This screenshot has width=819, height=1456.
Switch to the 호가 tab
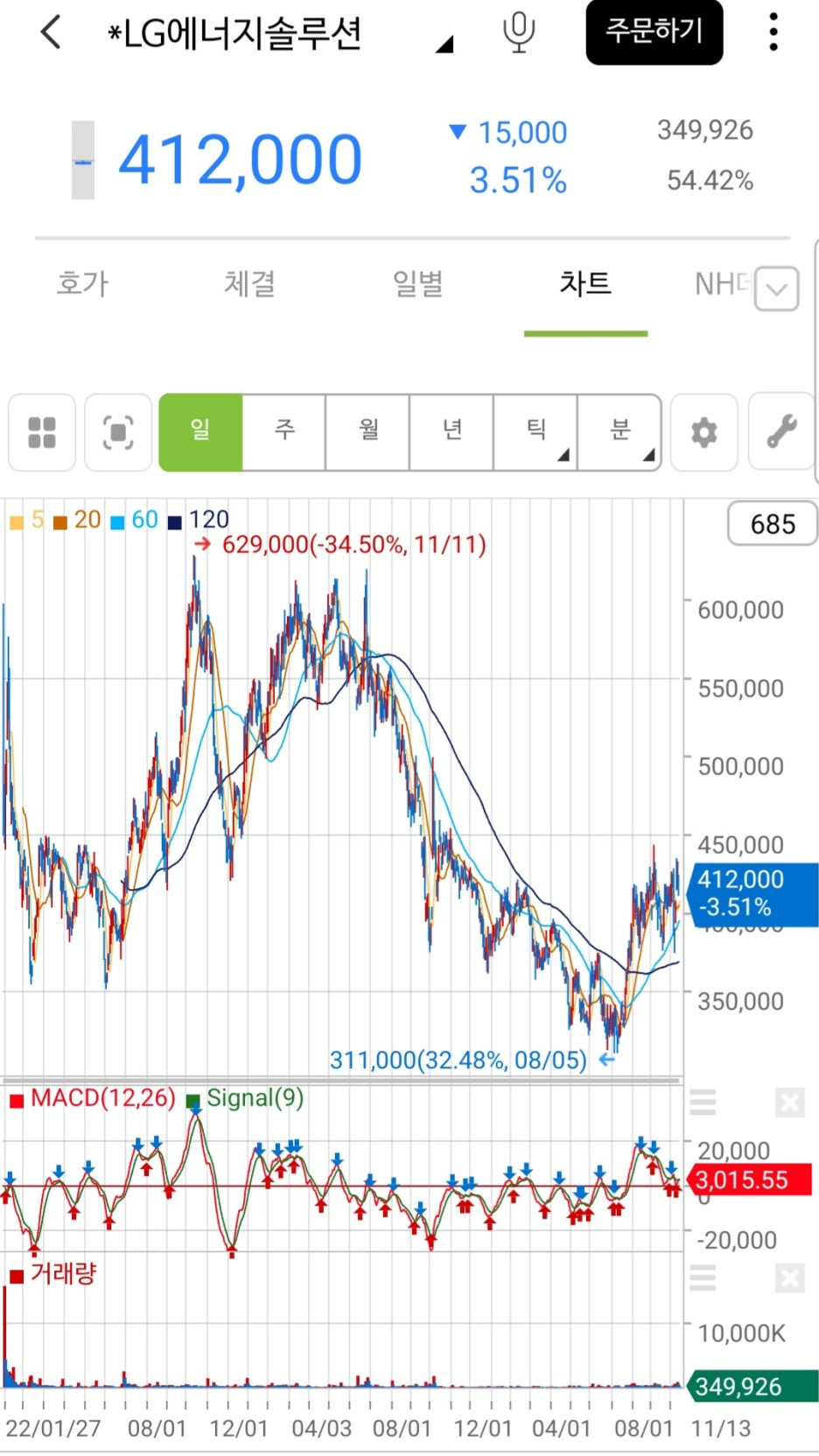82,283
